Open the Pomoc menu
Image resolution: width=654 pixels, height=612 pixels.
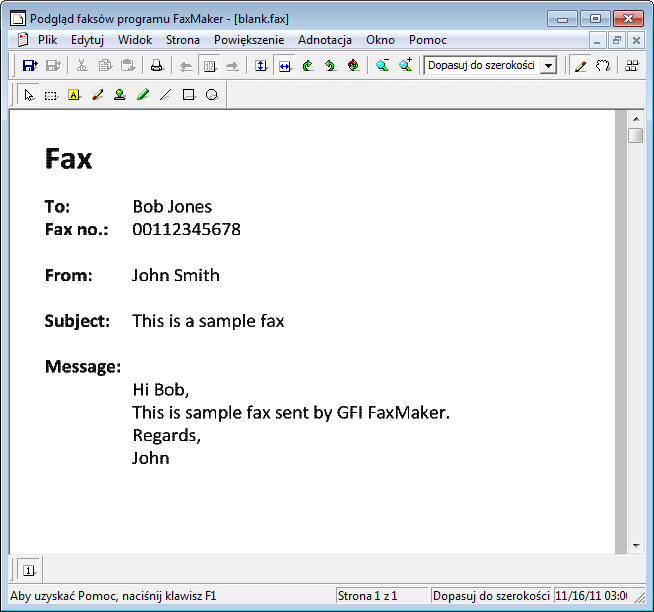[428, 40]
